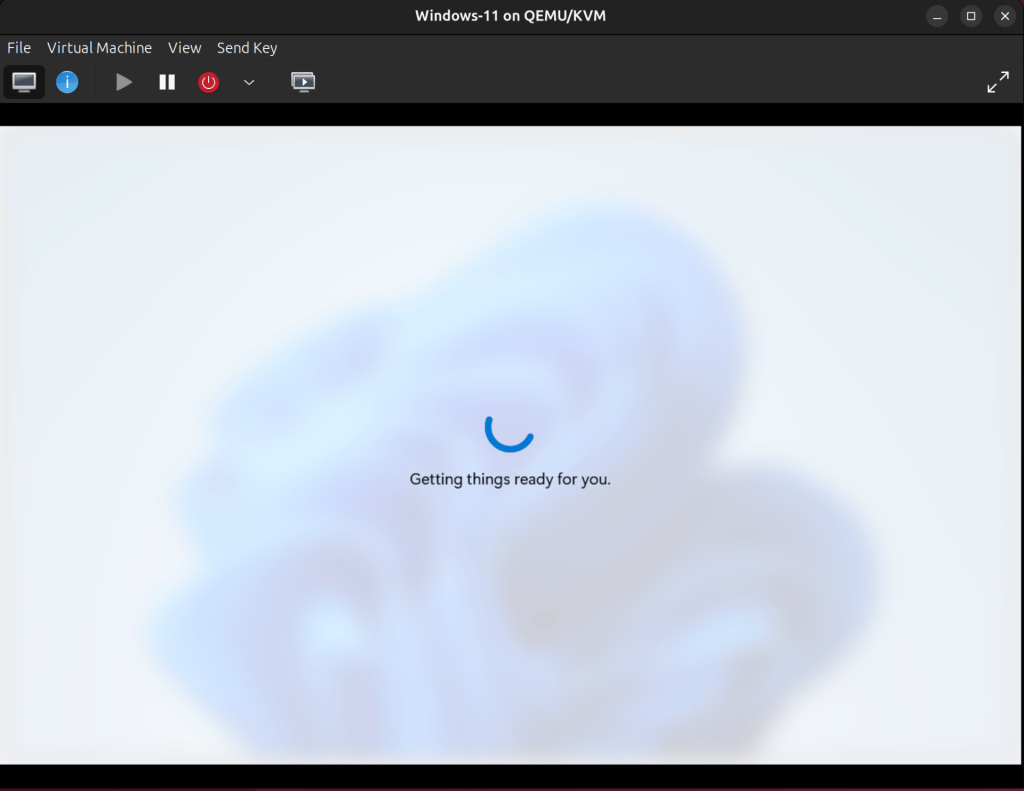
Task: Click the 'Getting things ready for you' text
Action: pyautogui.click(x=510, y=479)
